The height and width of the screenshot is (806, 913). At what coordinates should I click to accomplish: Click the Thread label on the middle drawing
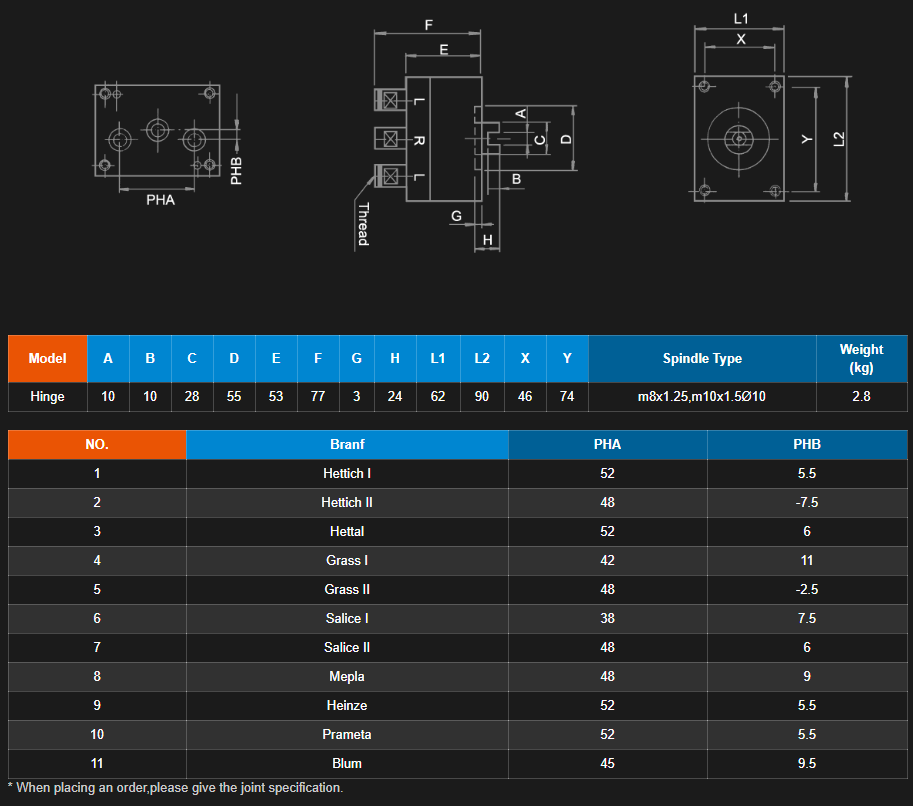tap(363, 224)
